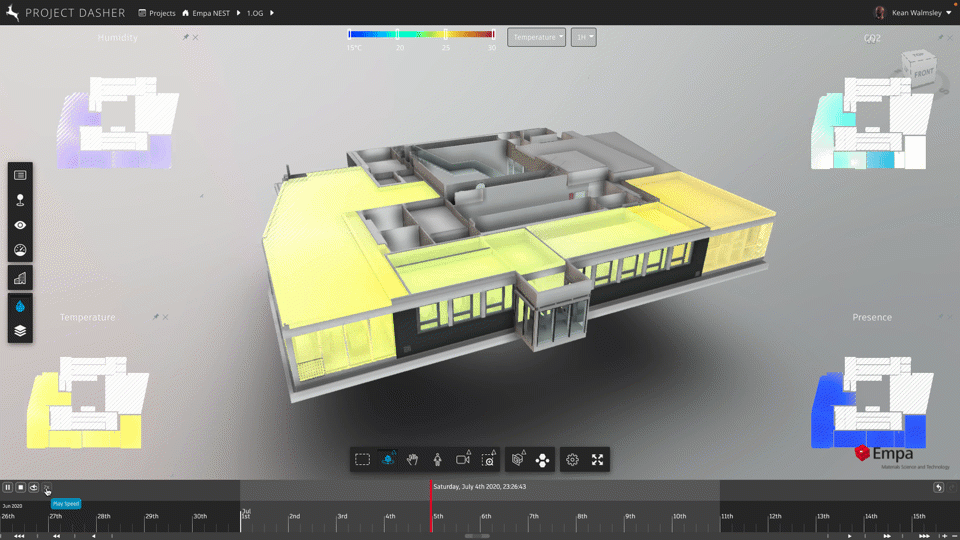Open the building levels icon

point(20,278)
